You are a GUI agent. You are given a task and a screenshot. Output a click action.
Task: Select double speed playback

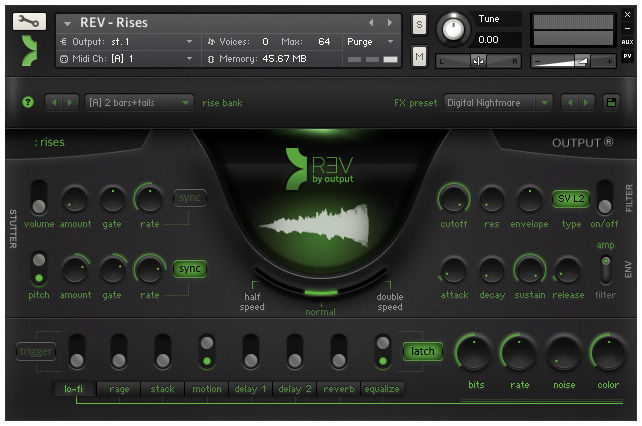click(x=390, y=301)
